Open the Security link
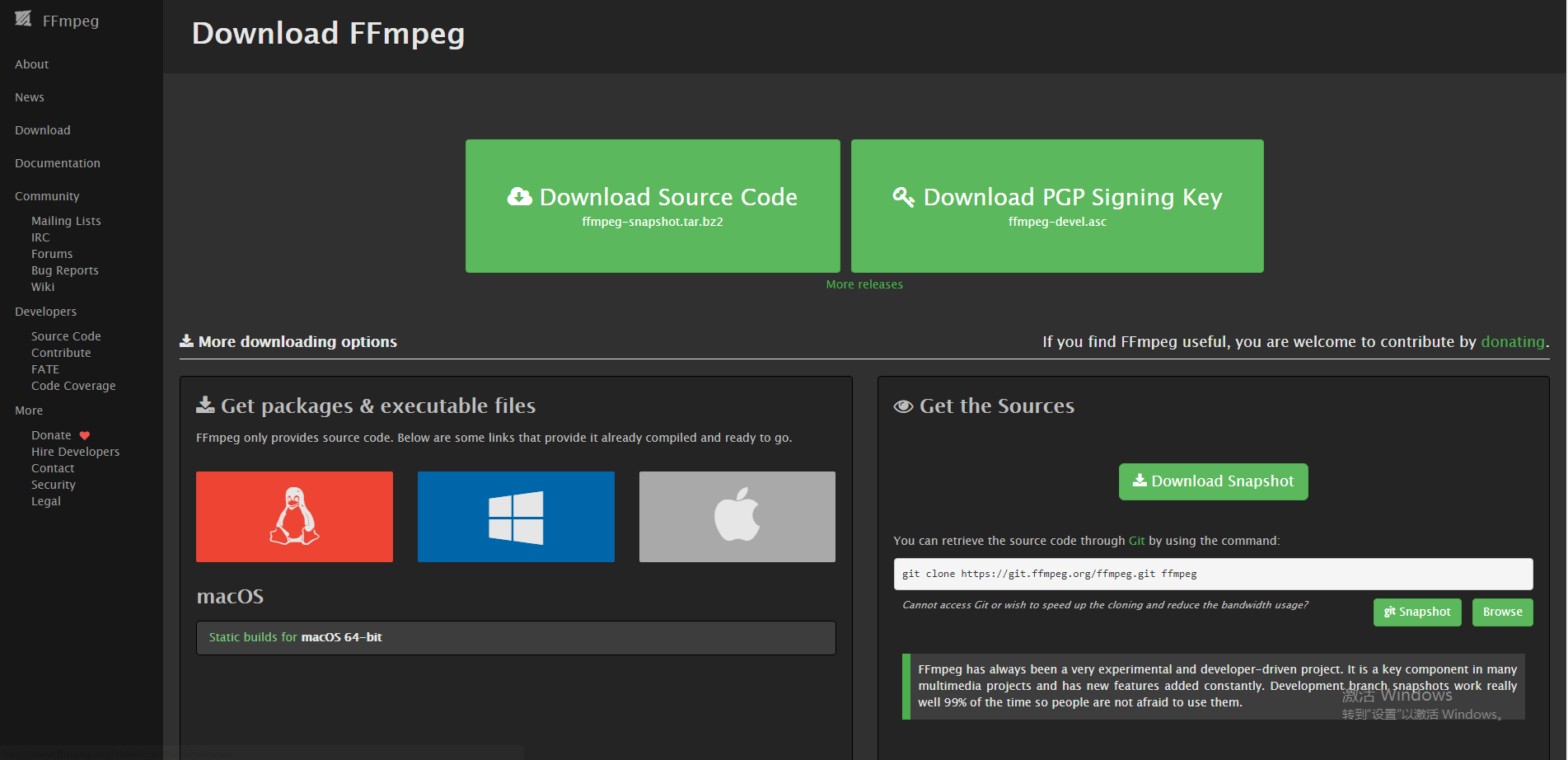Viewport: 1568px width, 760px height. (54, 485)
